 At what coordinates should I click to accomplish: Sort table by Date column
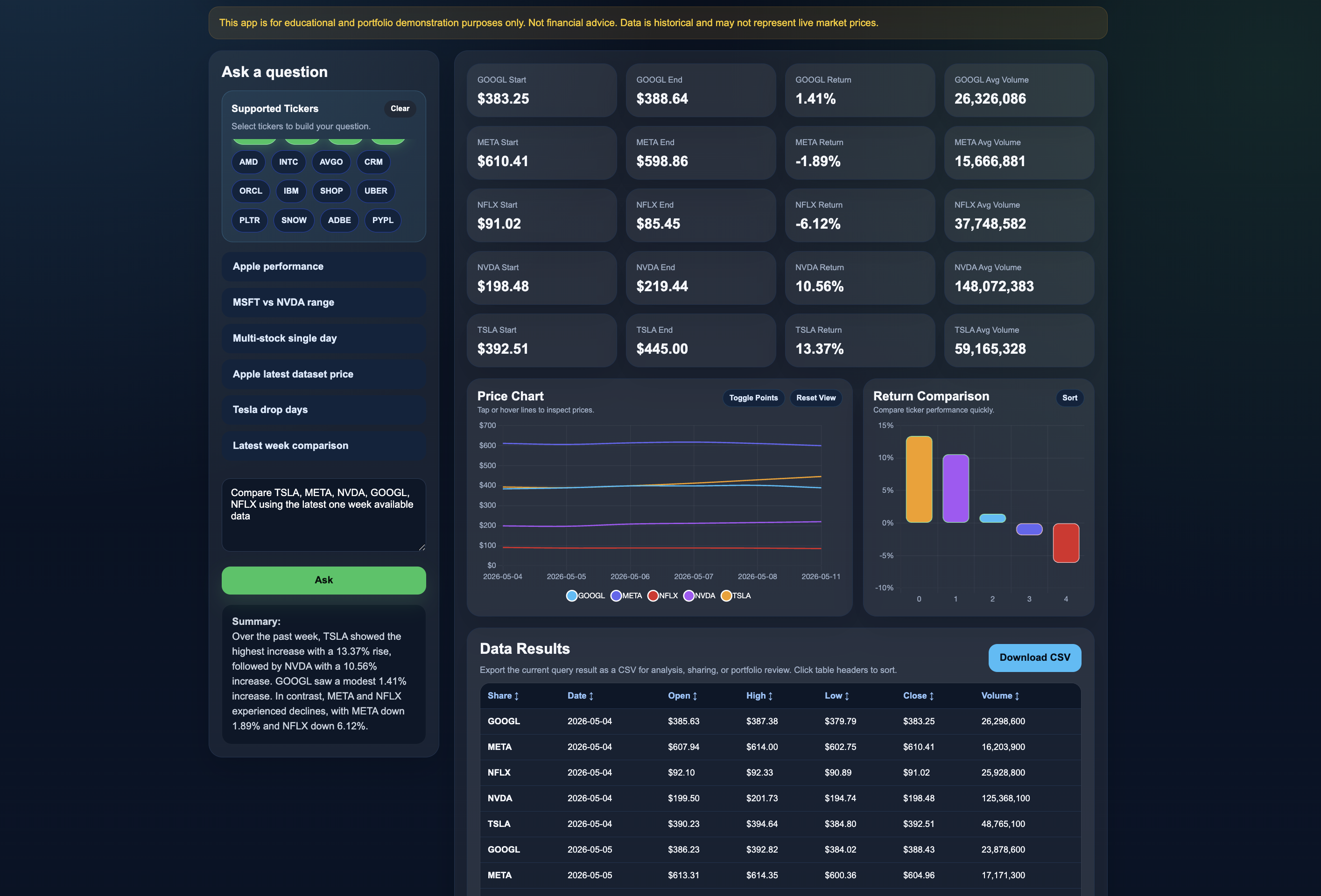pyautogui.click(x=580, y=695)
